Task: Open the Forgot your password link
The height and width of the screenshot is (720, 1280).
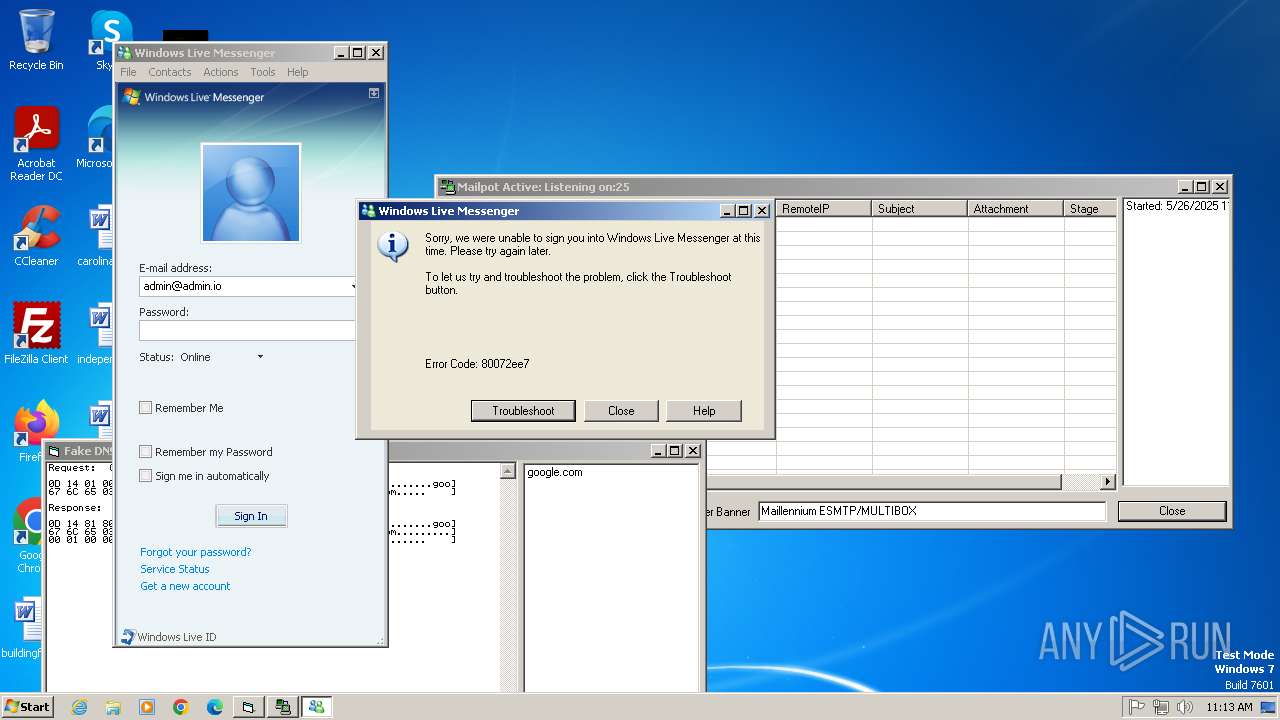Action: click(196, 552)
